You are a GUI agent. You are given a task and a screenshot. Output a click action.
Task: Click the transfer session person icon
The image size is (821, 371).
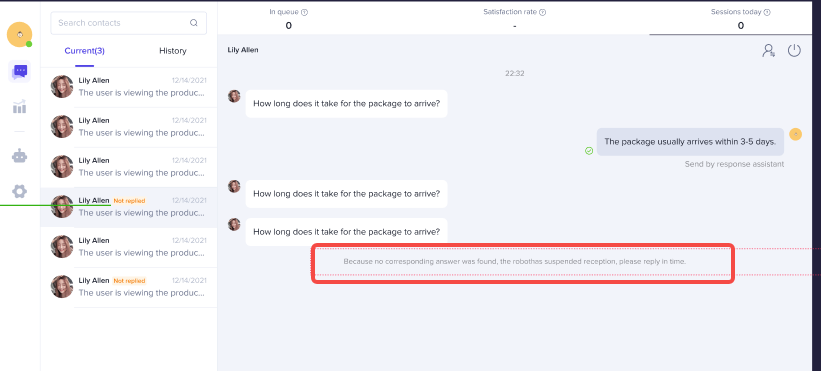[x=768, y=51]
